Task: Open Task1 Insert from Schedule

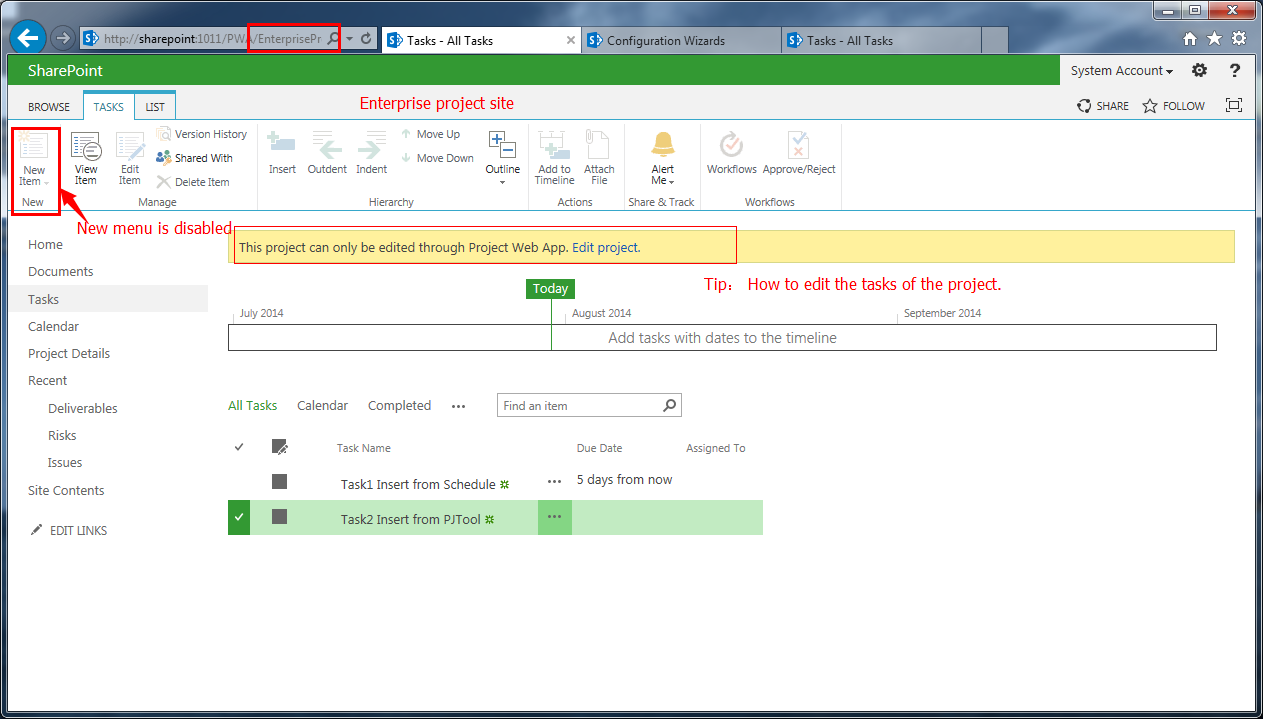Action: [x=418, y=484]
